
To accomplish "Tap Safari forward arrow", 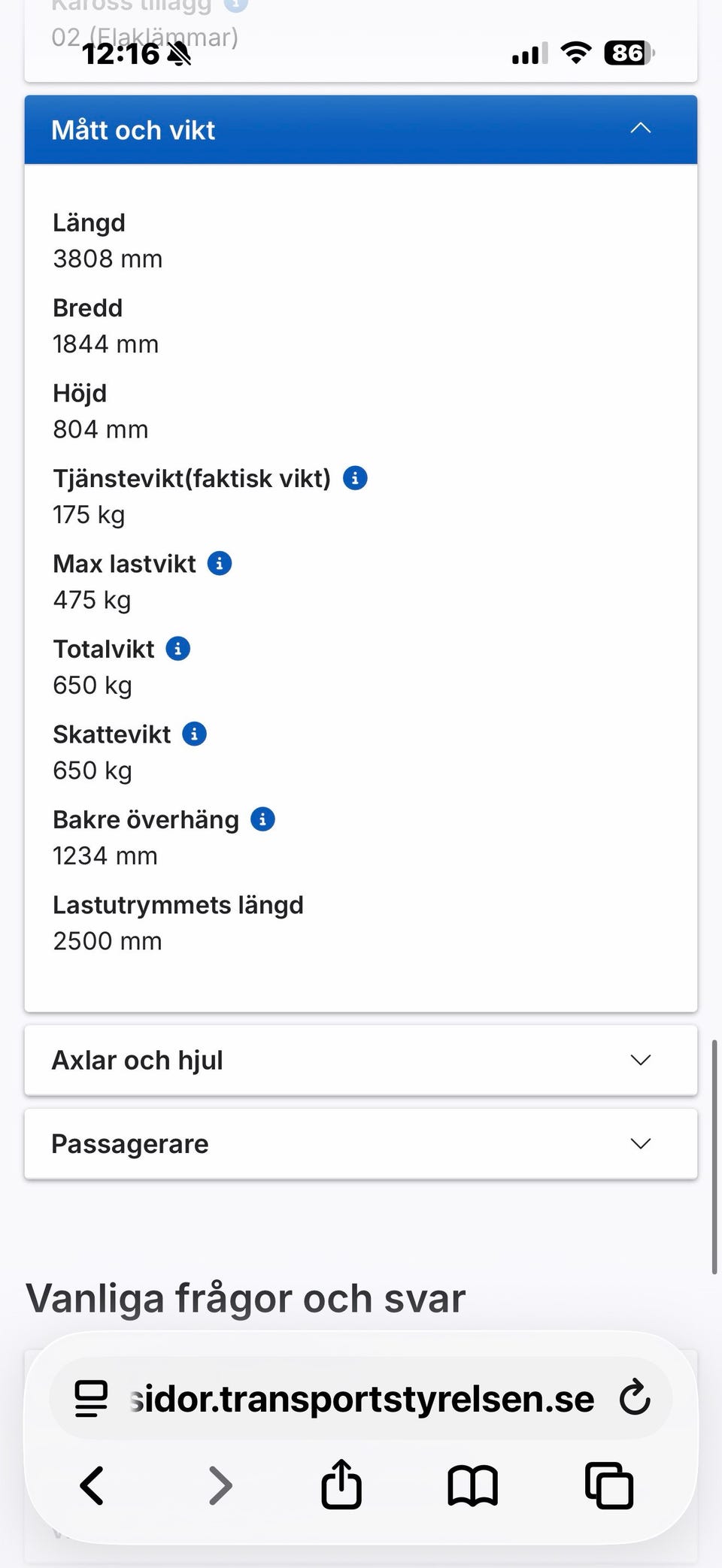I will pyautogui.click(x=220, y=1485).
